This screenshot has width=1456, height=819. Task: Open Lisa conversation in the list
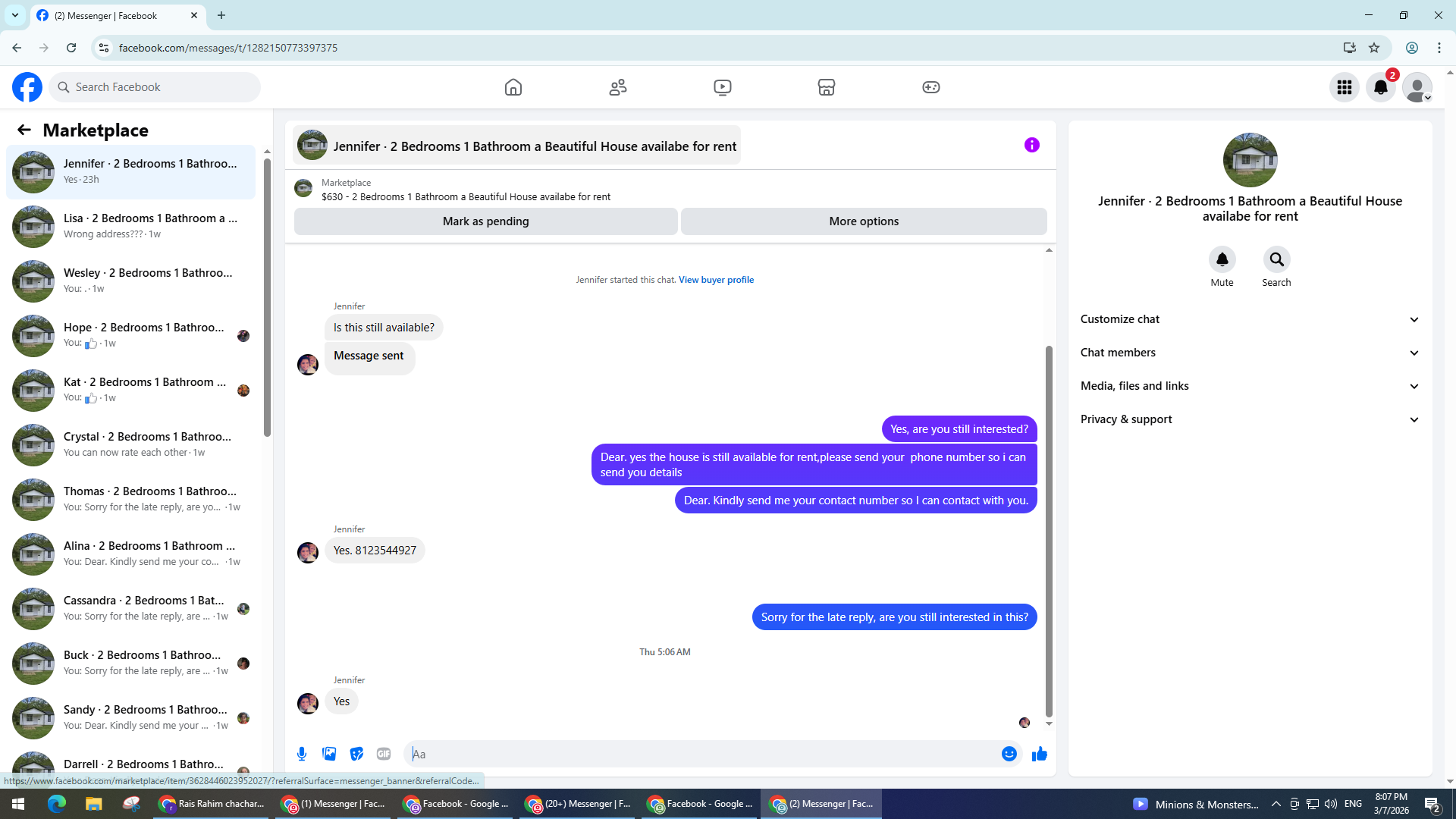click(x=130, y=226)
